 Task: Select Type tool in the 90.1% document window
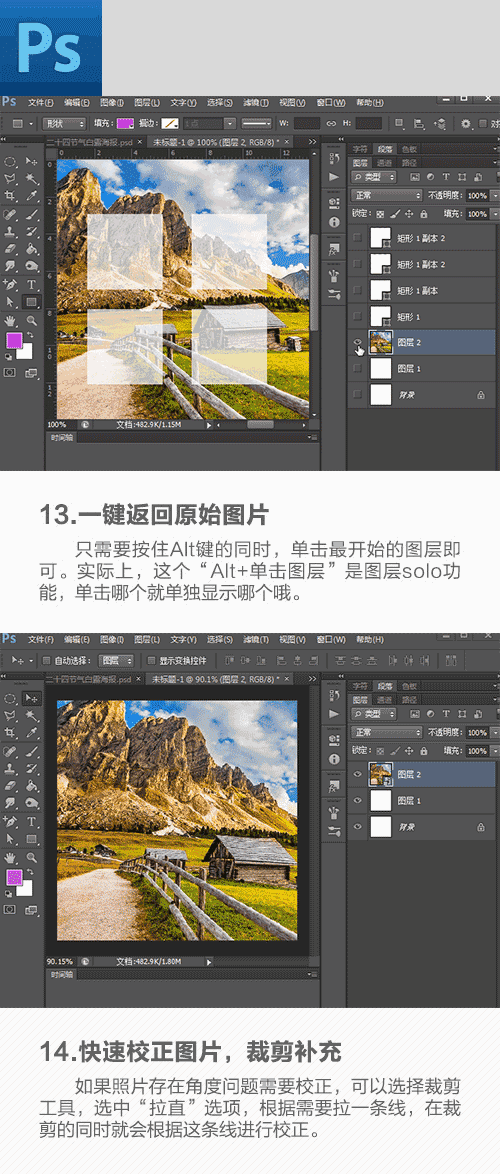tap(31, 821)
